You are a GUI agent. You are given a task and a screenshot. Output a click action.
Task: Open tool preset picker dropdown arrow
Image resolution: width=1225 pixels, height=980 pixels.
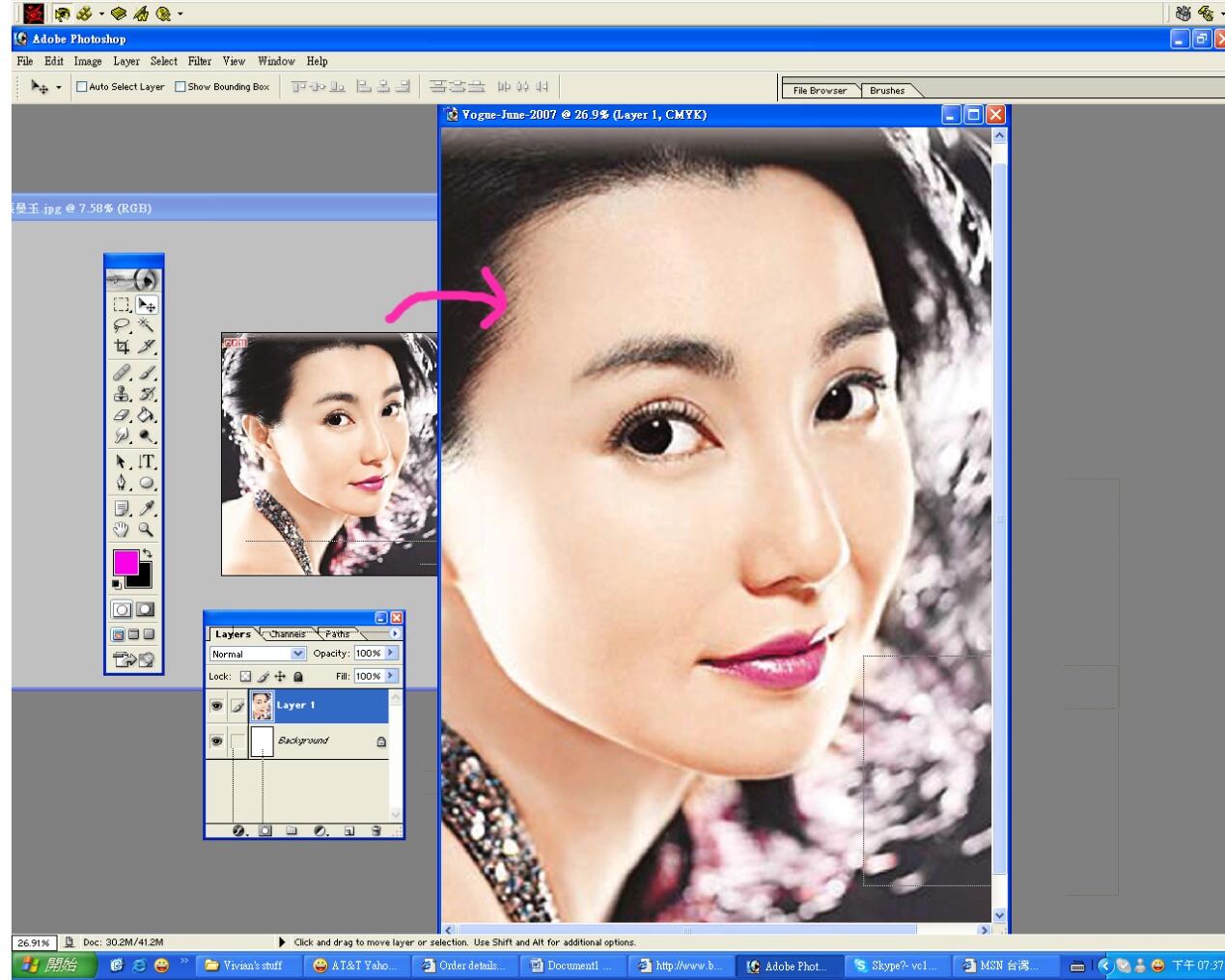point(58,87)
